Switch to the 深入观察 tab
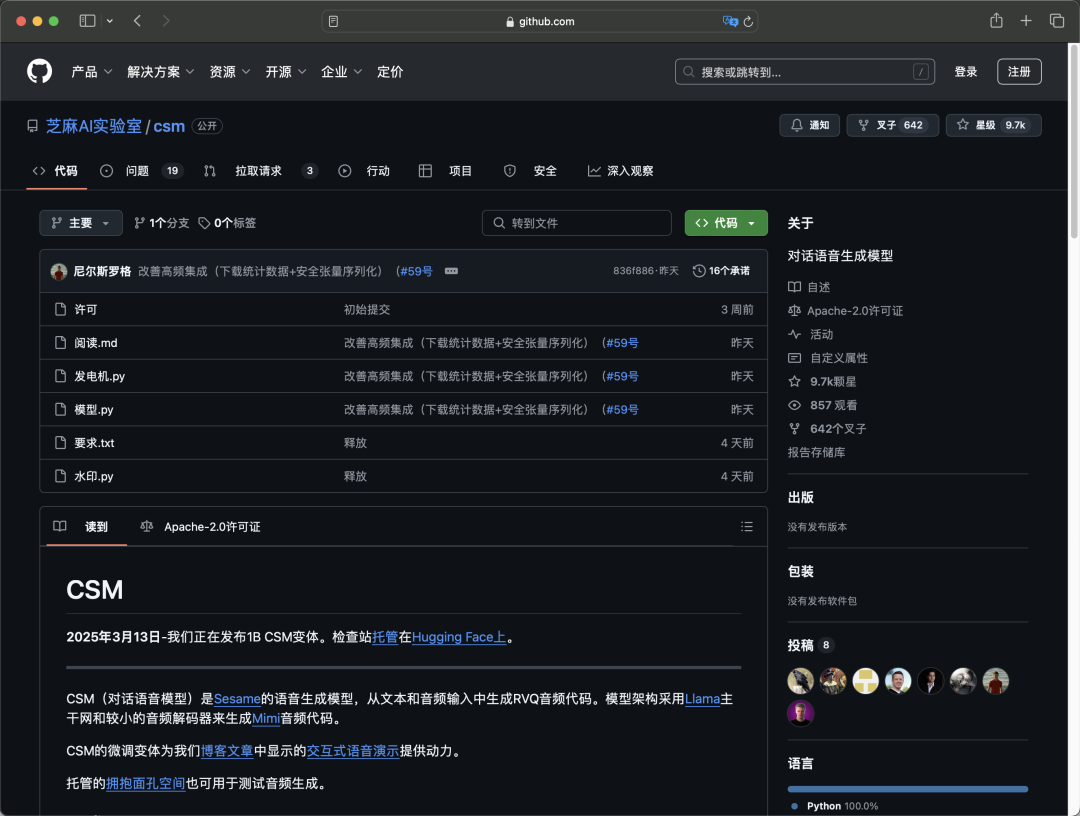Viewport: 1080px width, 816px height. (x=621, y=171)
